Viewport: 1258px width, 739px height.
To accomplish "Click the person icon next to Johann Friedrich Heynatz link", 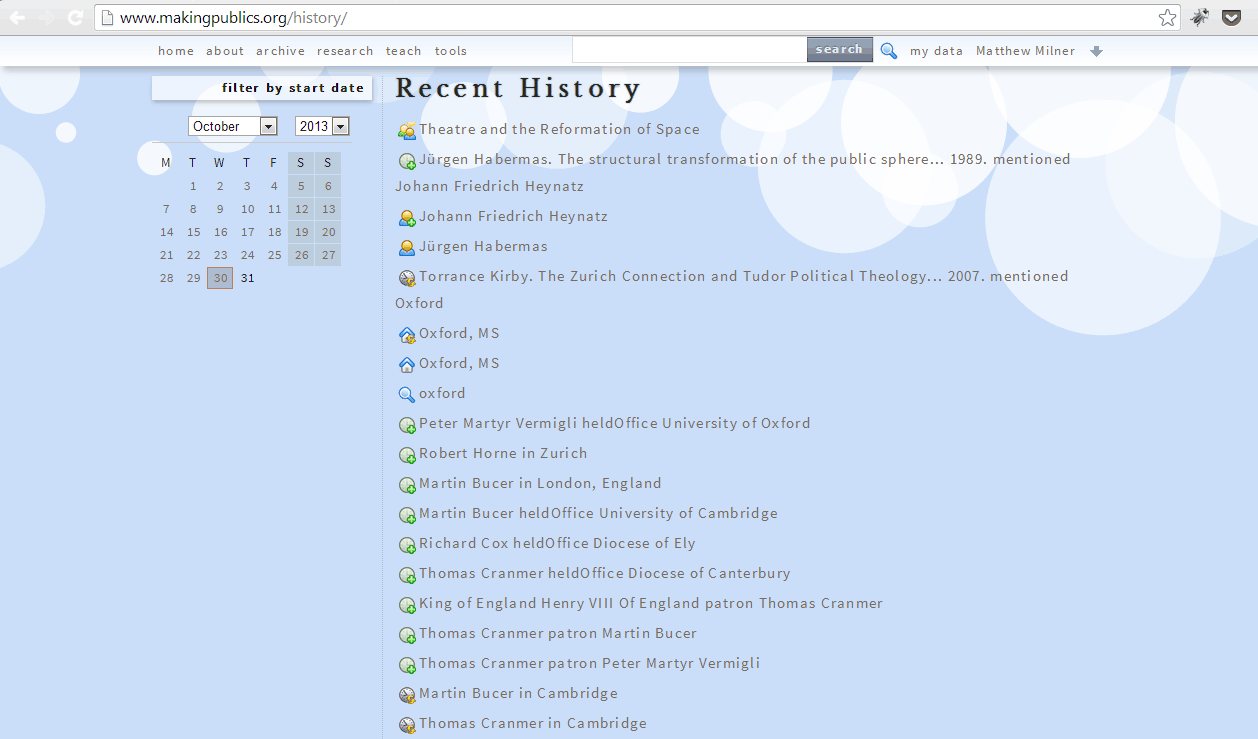I will click(x=407, y=218).
